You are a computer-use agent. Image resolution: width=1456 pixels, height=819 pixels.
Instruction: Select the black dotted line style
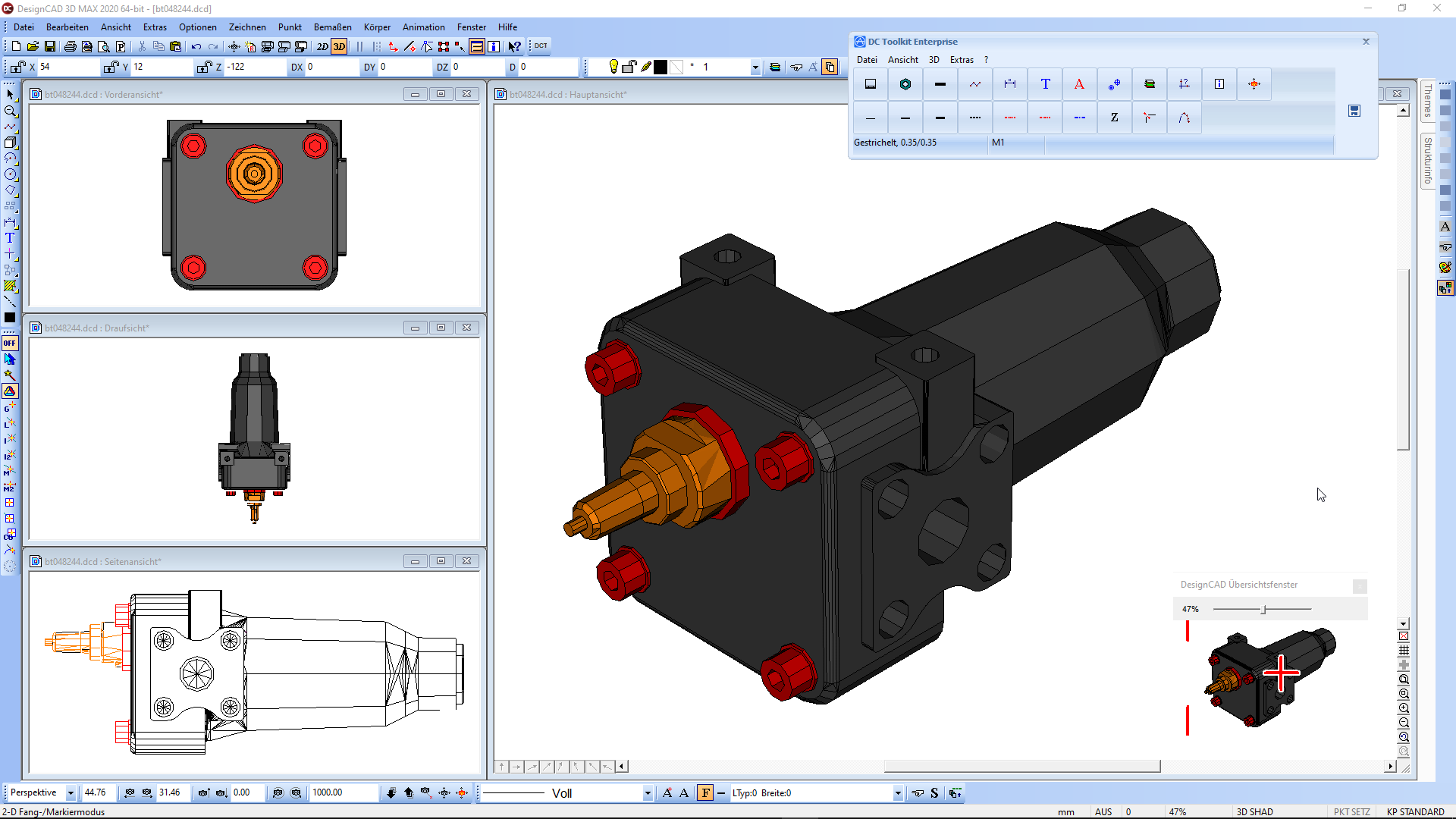coord(975,118)
